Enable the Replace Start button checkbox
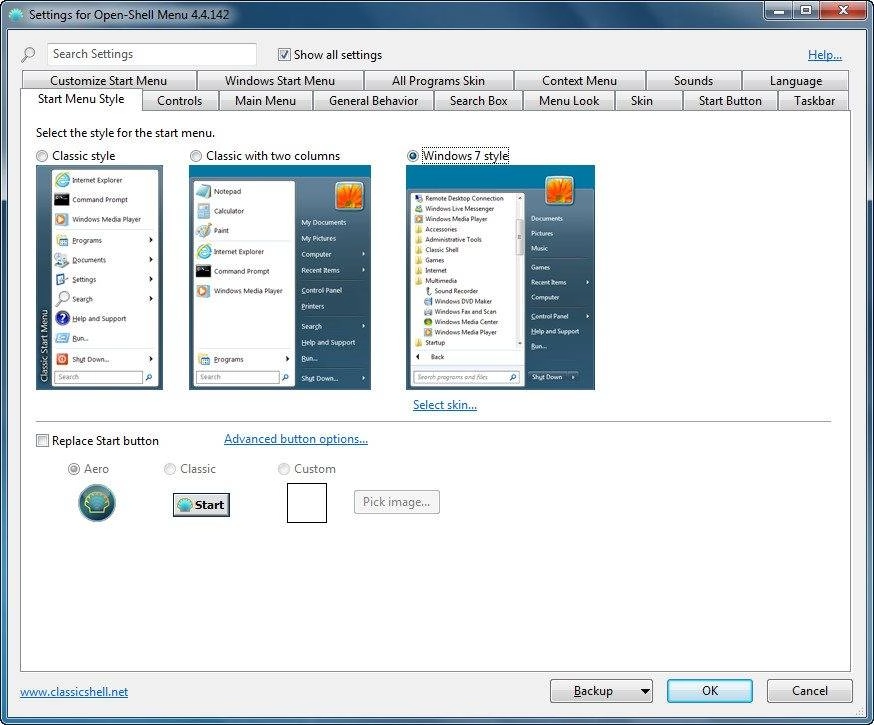Viewport: 874px width, 725px height. tap(42, 441)
